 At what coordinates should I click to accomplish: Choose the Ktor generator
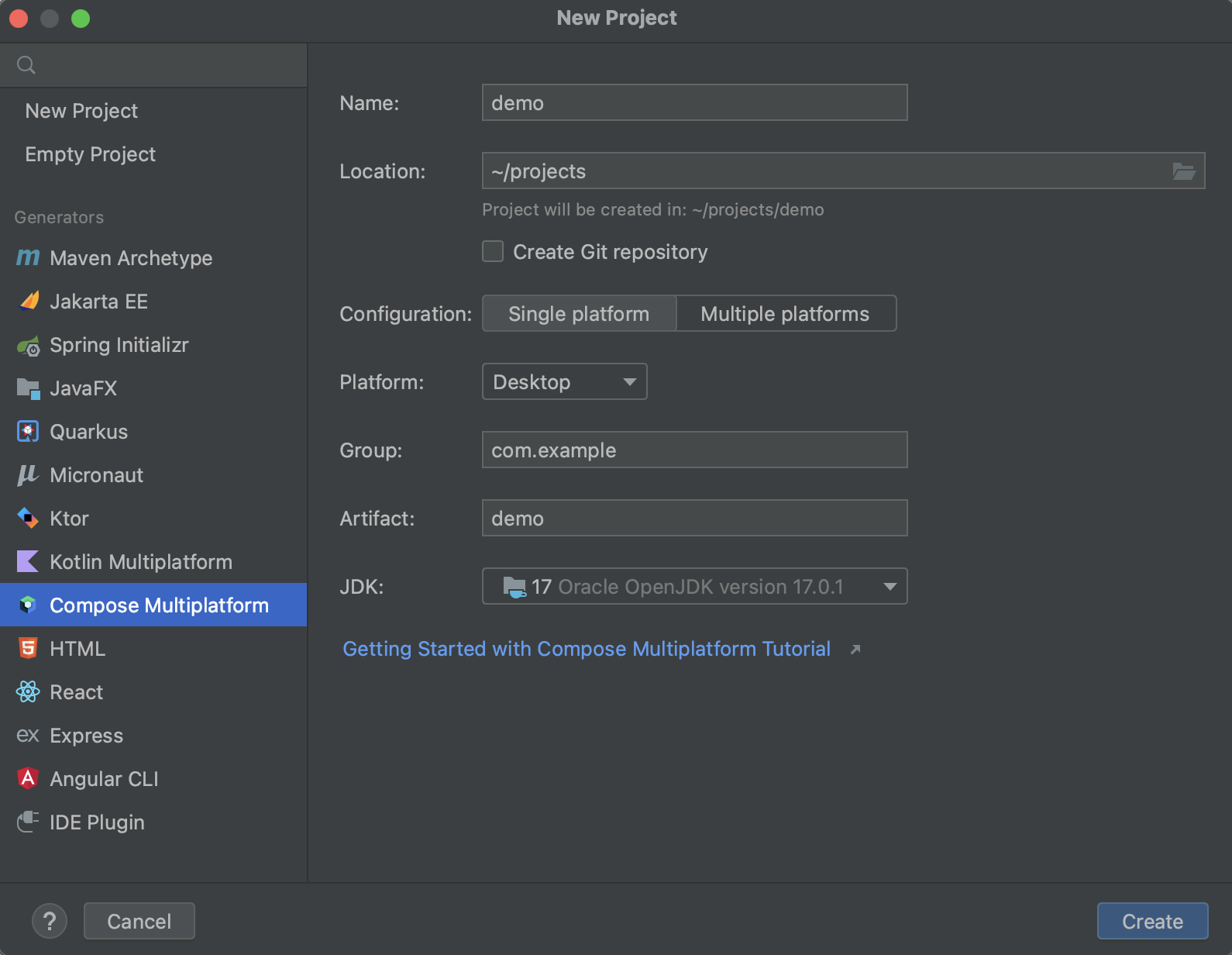tap(153, 519)
